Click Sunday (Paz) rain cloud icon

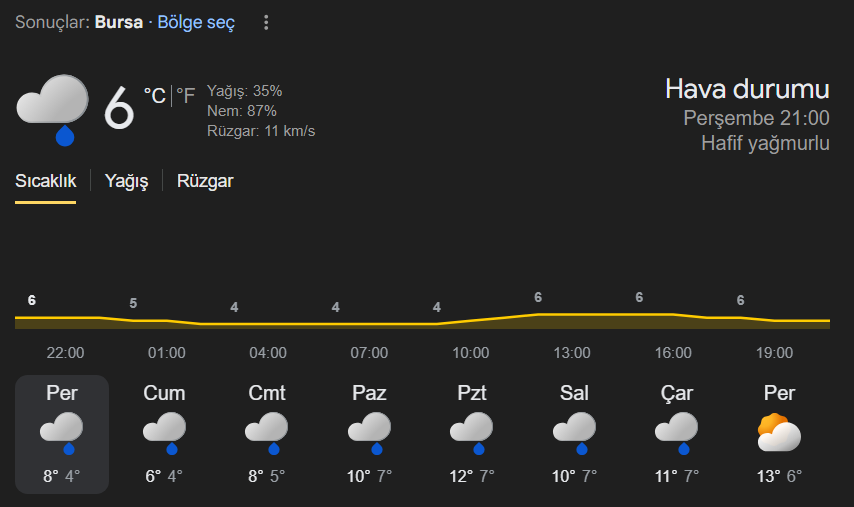(369, 432)
